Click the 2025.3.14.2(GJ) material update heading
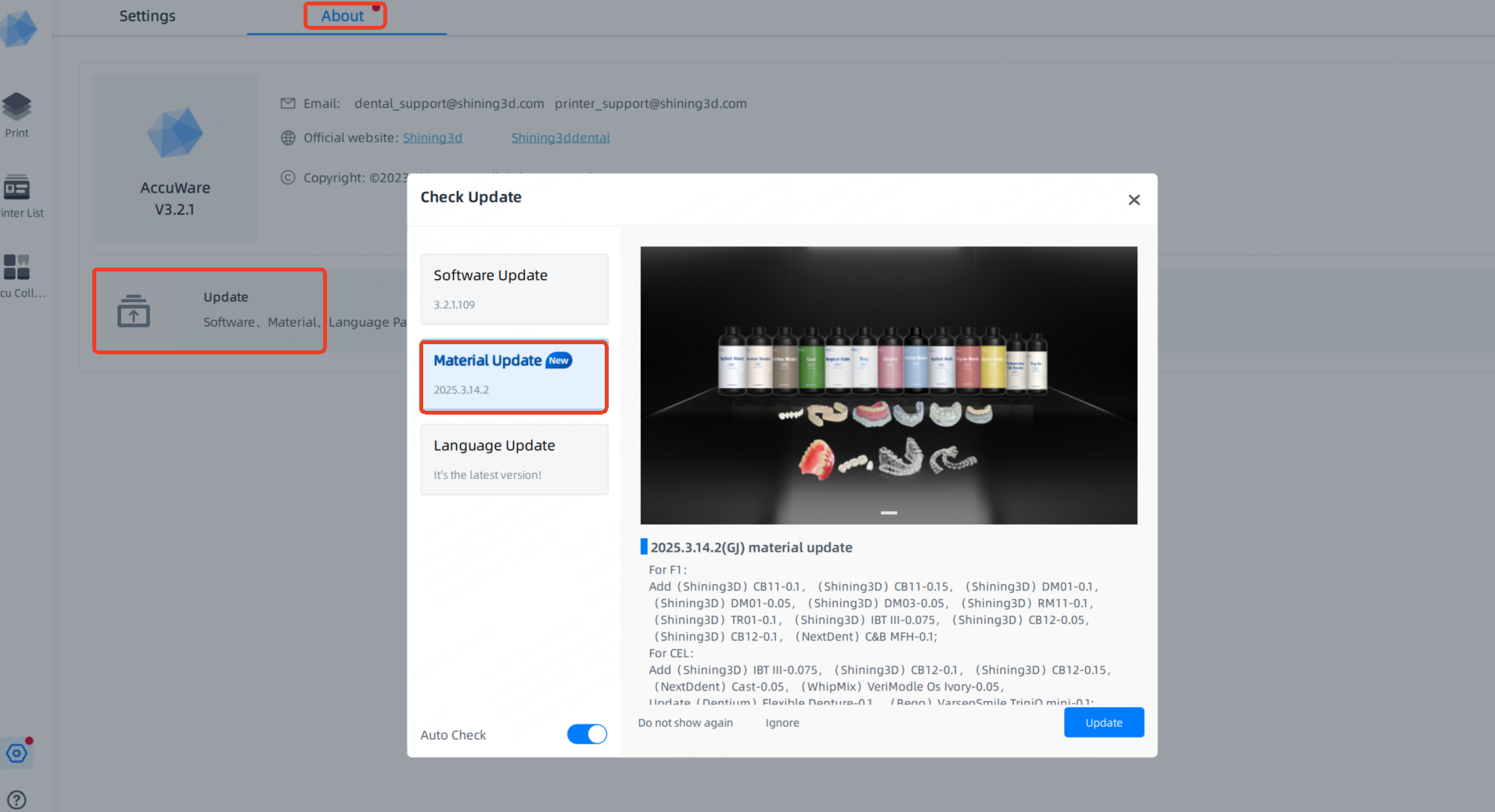The width and height of the screenshot is (1495, 812). click(751, 548)
